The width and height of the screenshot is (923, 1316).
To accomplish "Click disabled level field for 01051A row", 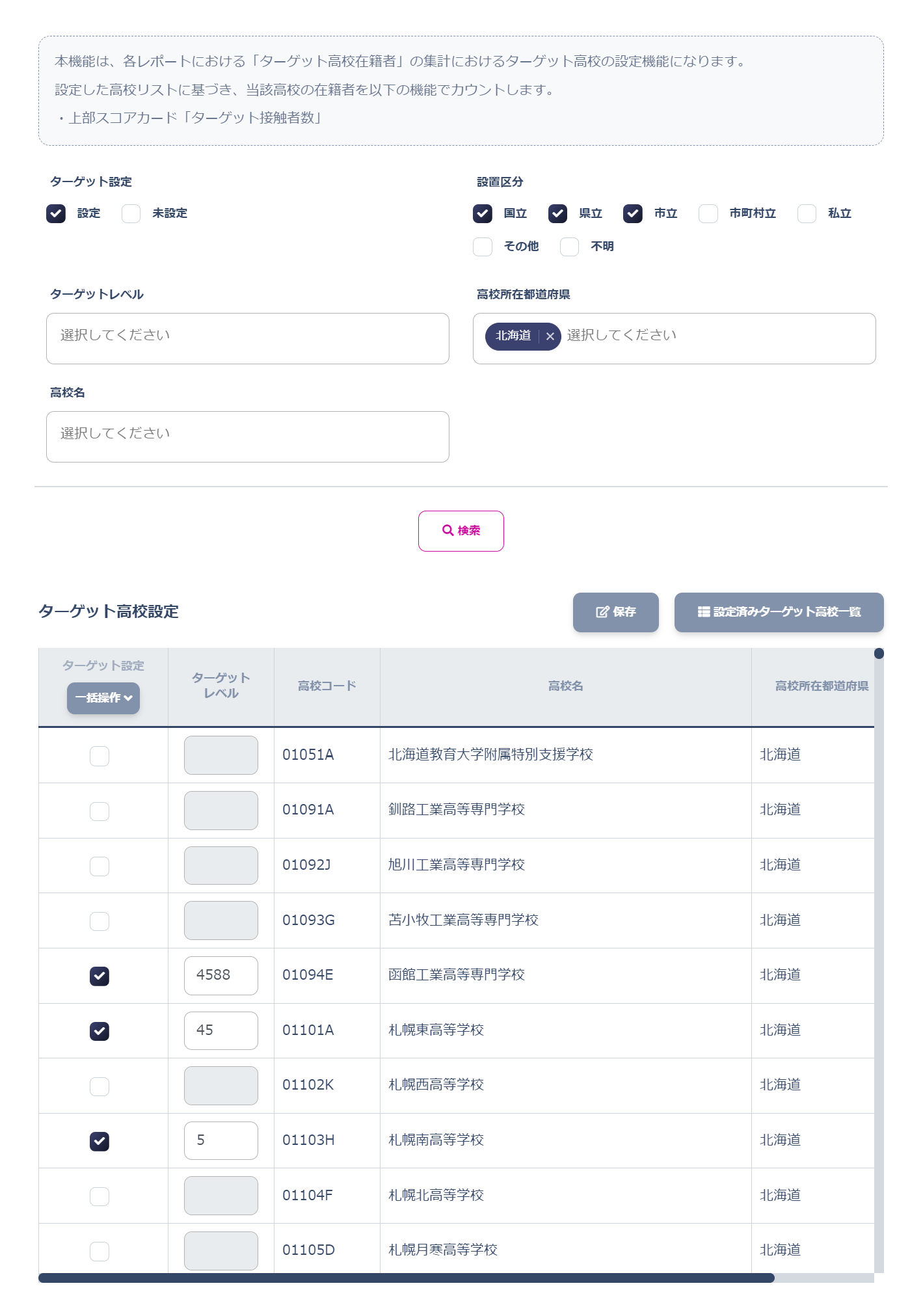I will [221, 755].
